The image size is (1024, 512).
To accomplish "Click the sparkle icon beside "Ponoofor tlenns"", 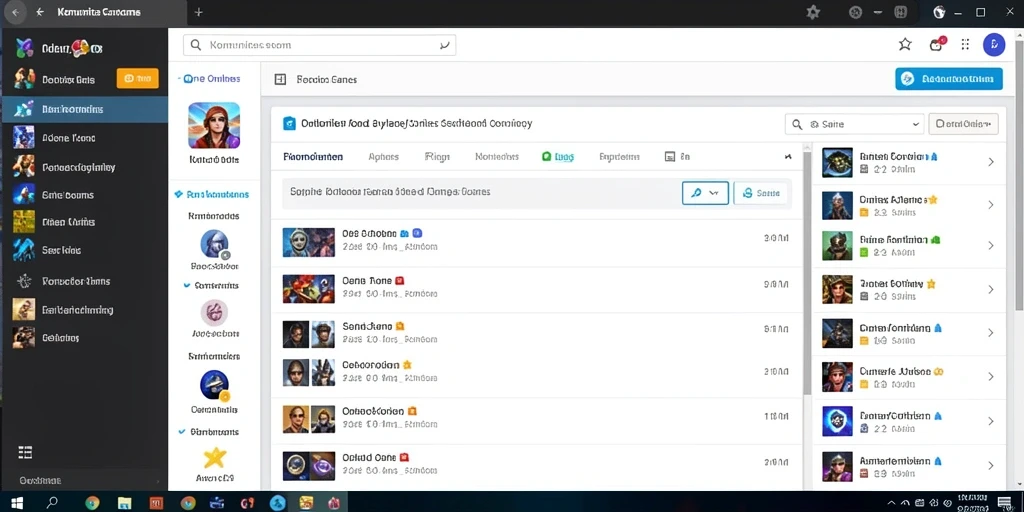I will tap(24, 281).
